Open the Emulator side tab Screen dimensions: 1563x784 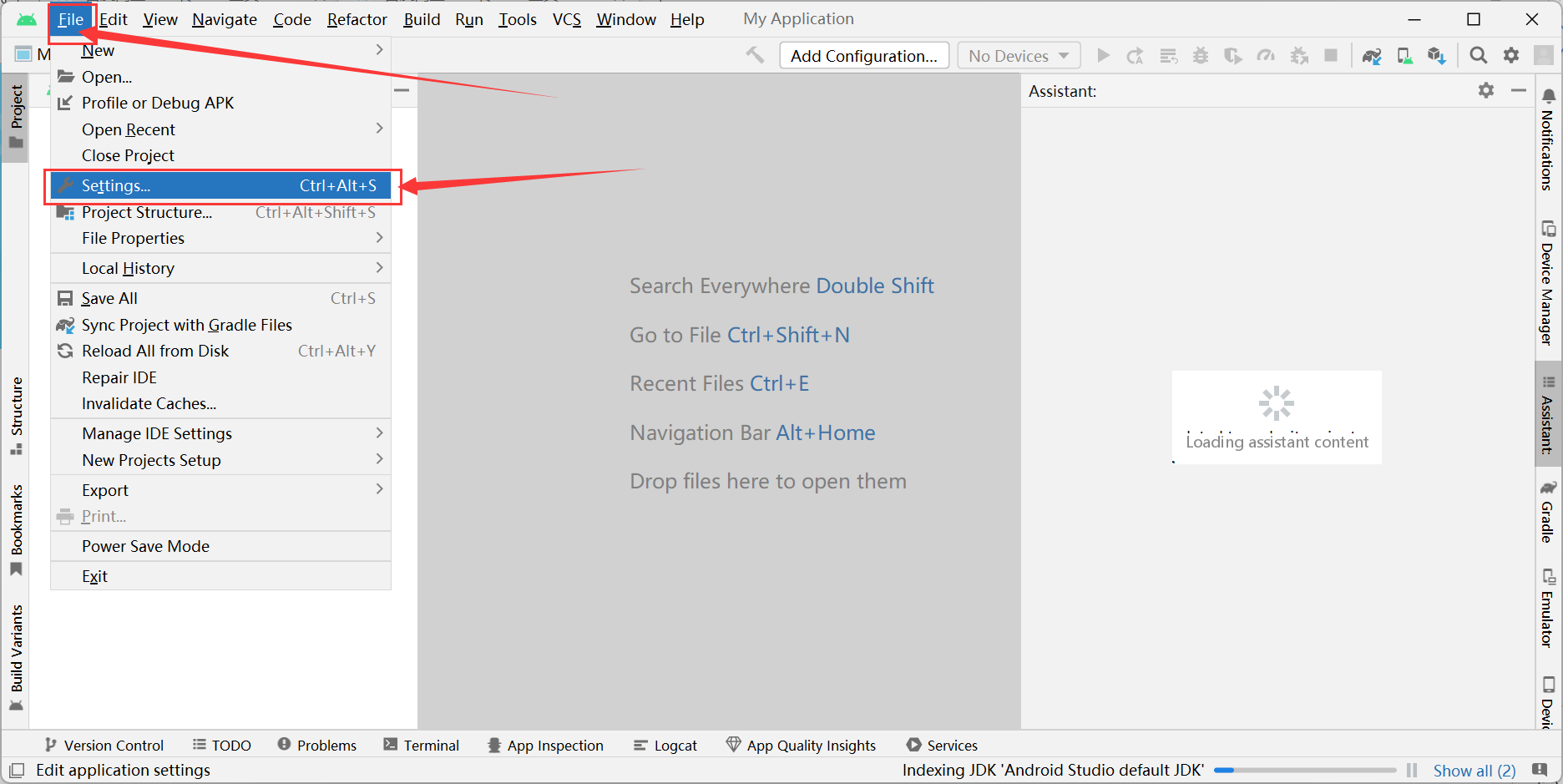(1548, 608)
